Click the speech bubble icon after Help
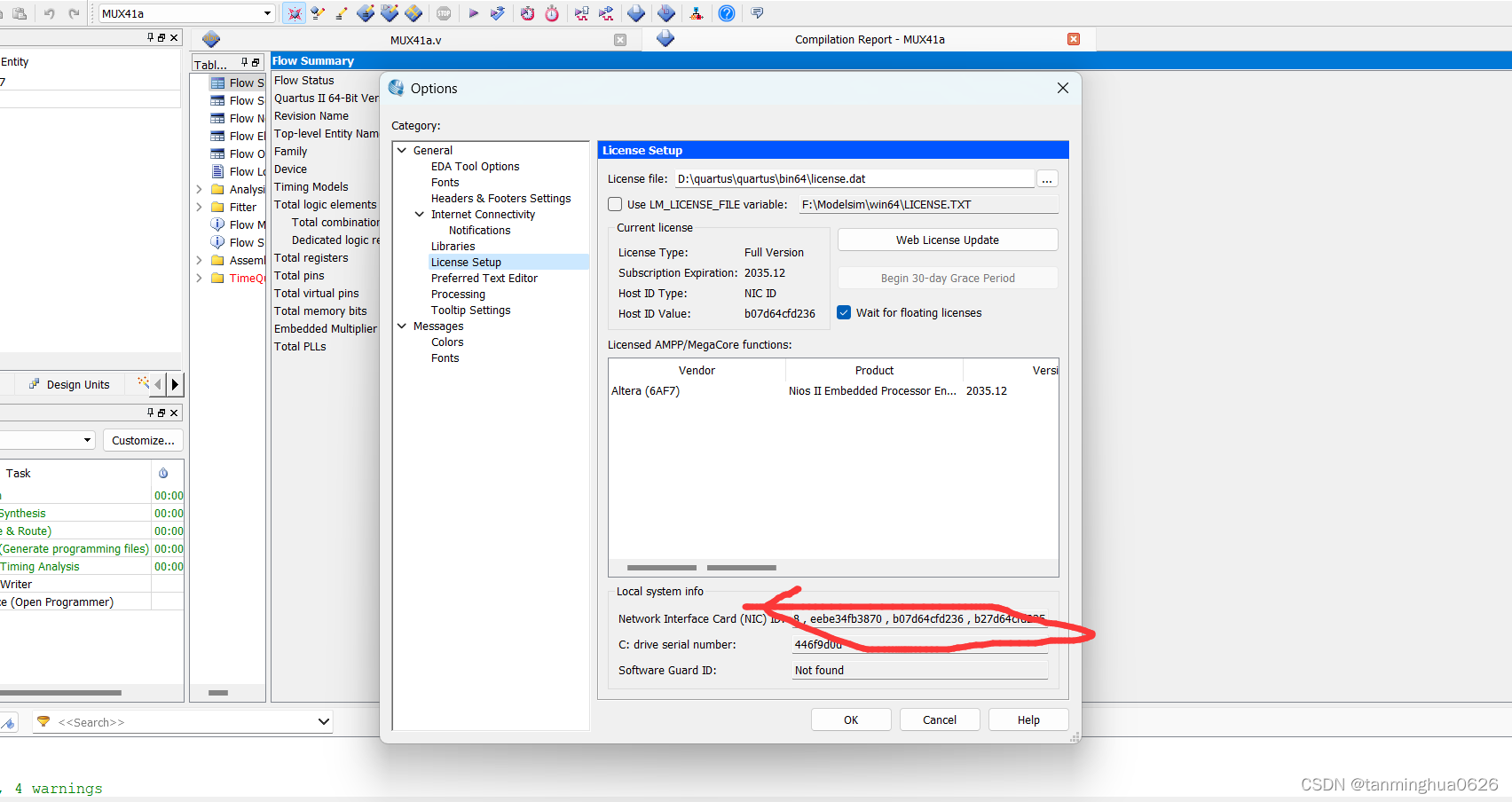Image resolution: width=1512 pixels, height=802 pixels. (x=757, y=13)
